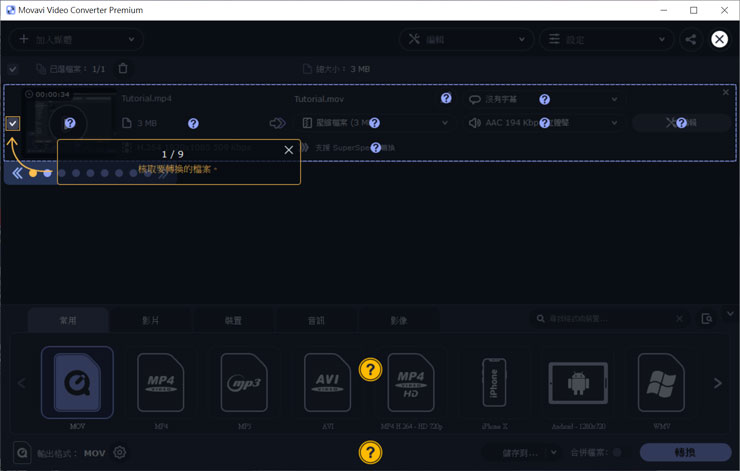Switch to the 裝置 devices tab
This screenshot has height=471, width=740.
pos(233,320)
